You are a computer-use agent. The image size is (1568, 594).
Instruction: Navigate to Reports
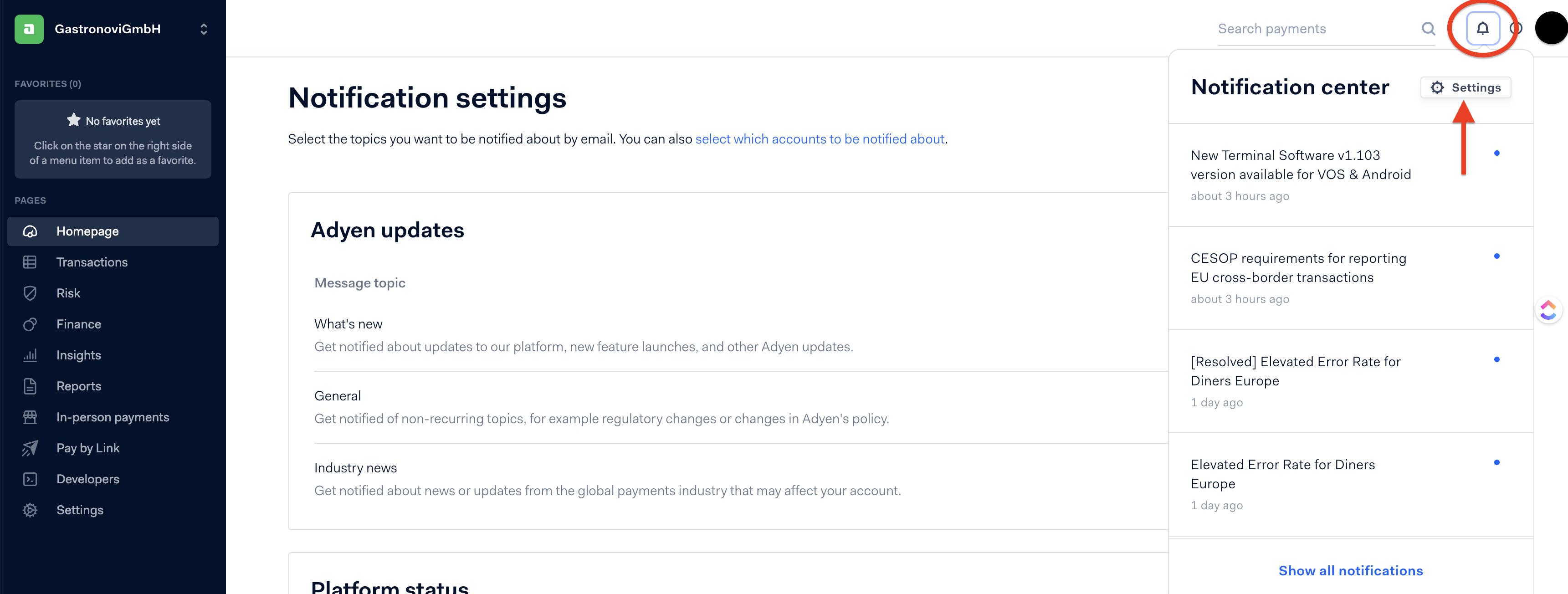113,386
